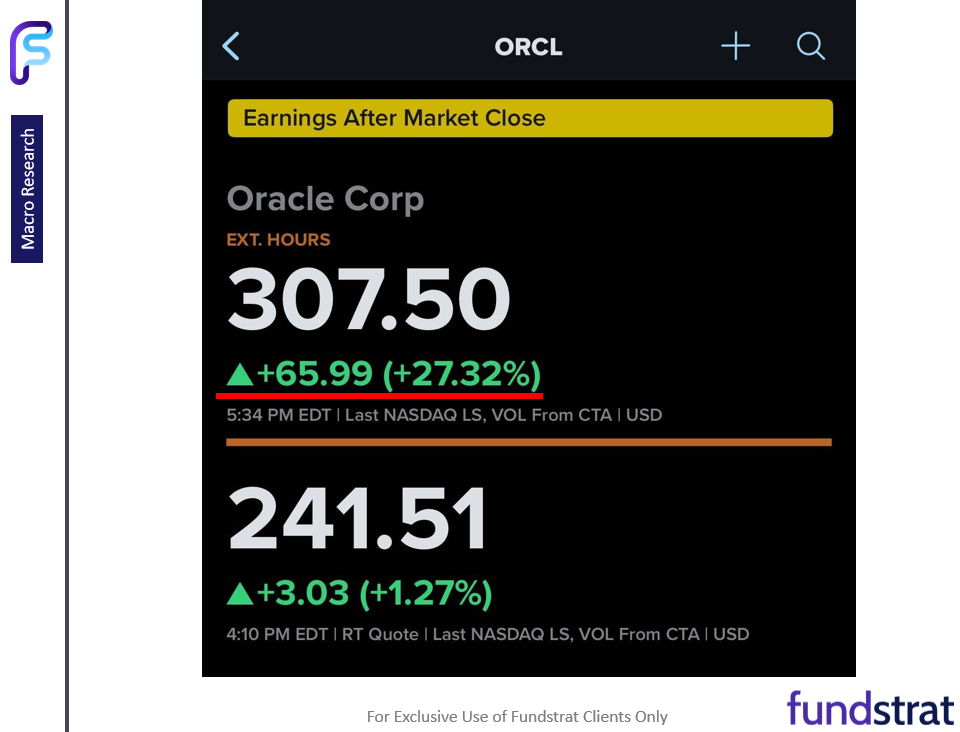The image size is (960, 732).
Task: Open the EXT. HOURS label
Action: [x=278, y=240]
